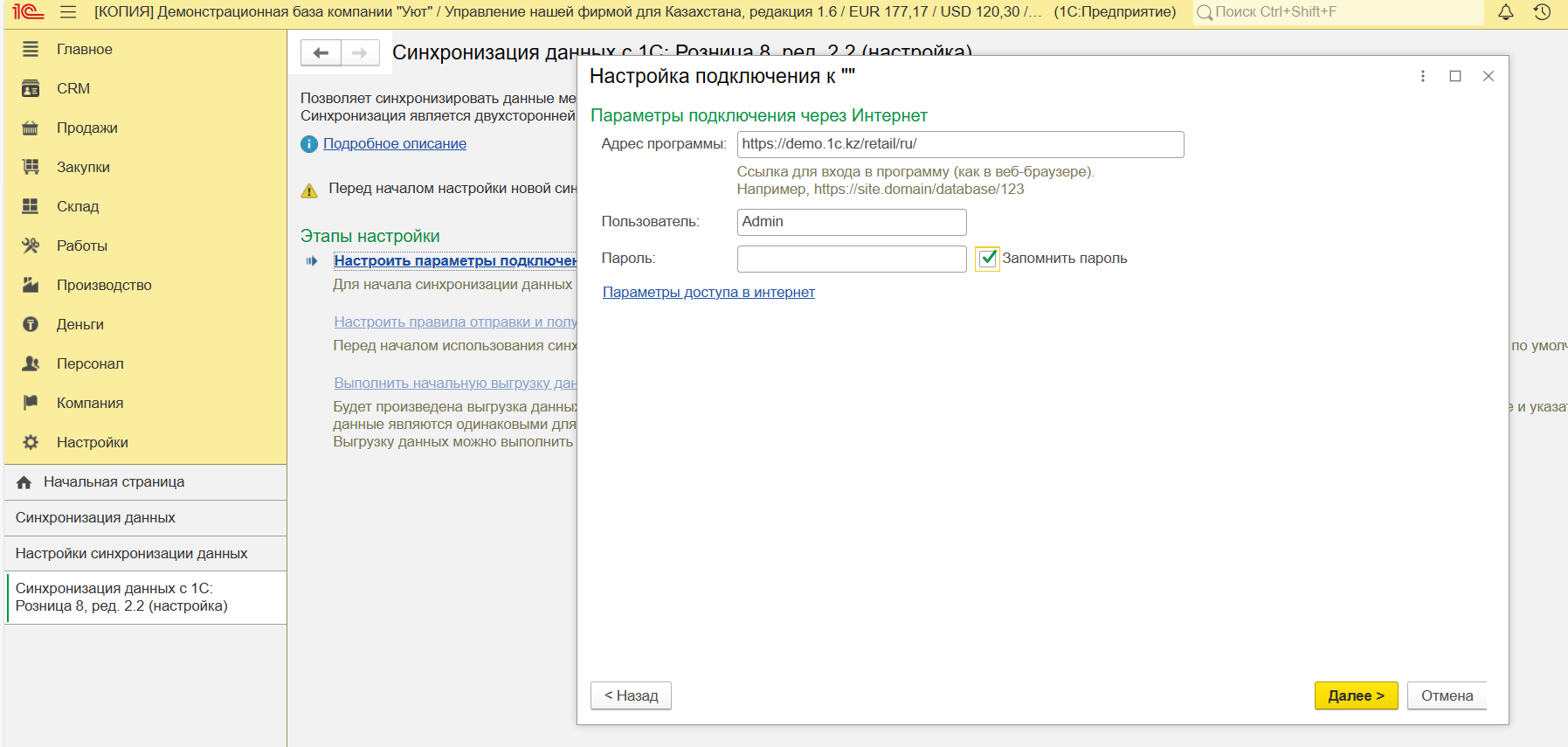Click the CRM section icon
Screen dimensions: 1568x747
click(x=31, y=88)
